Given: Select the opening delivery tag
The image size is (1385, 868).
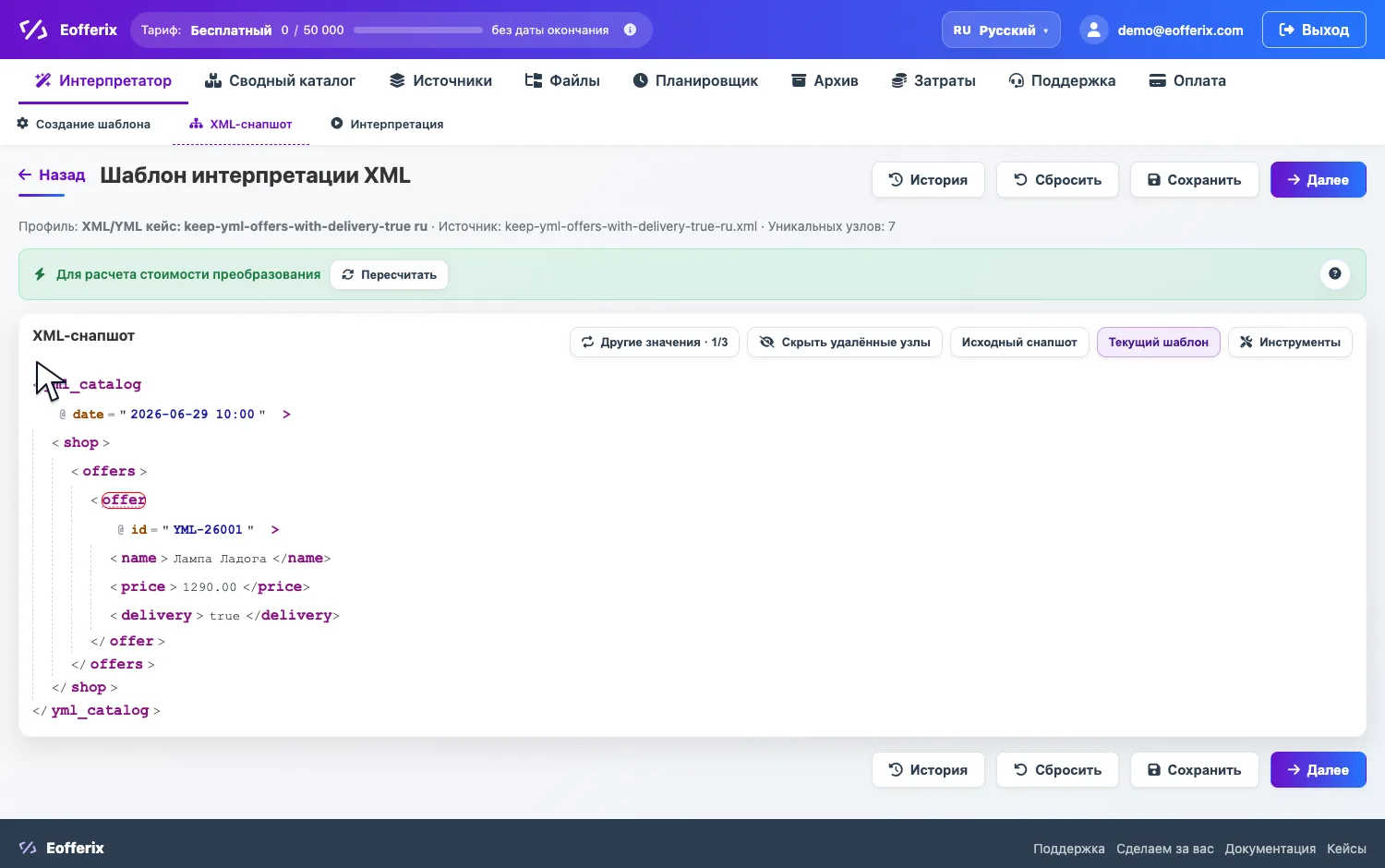Looking at the screenshot, I should tap(156, 615).
